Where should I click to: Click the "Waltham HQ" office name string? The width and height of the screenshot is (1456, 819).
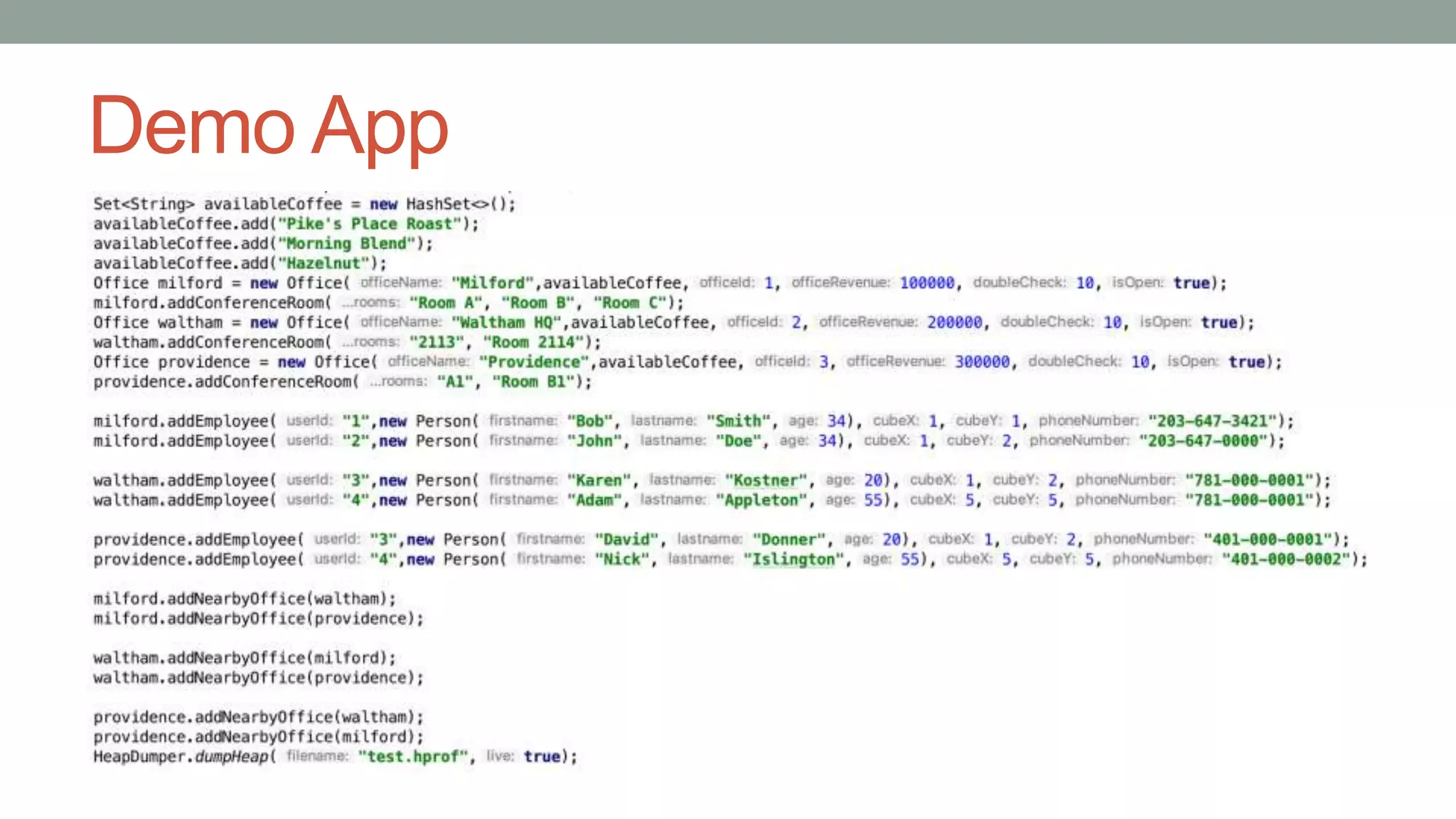(x=506, y=323)
